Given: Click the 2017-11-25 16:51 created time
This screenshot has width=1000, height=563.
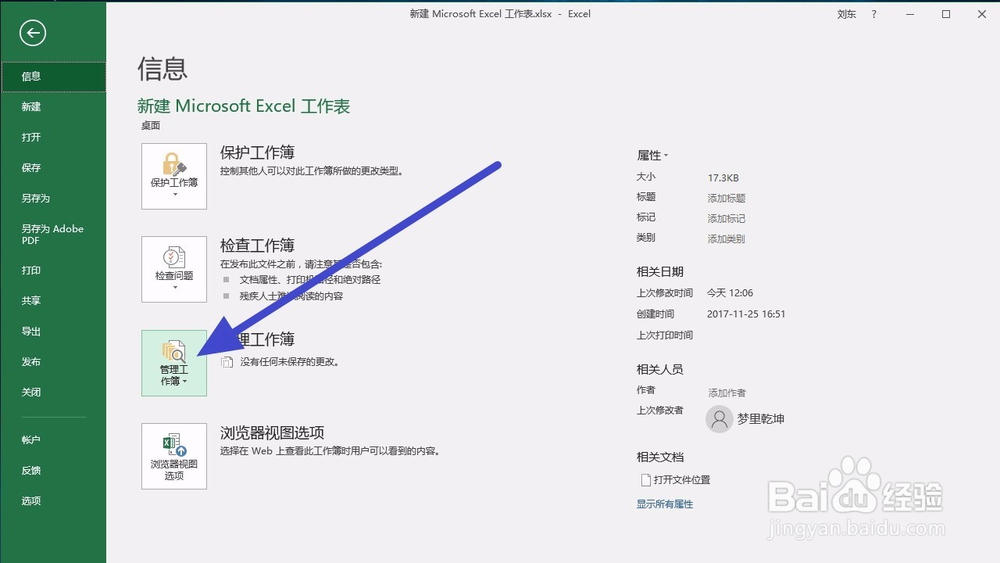Looking at the screenshot, I should pyautogui.click(x=746, y=314).
